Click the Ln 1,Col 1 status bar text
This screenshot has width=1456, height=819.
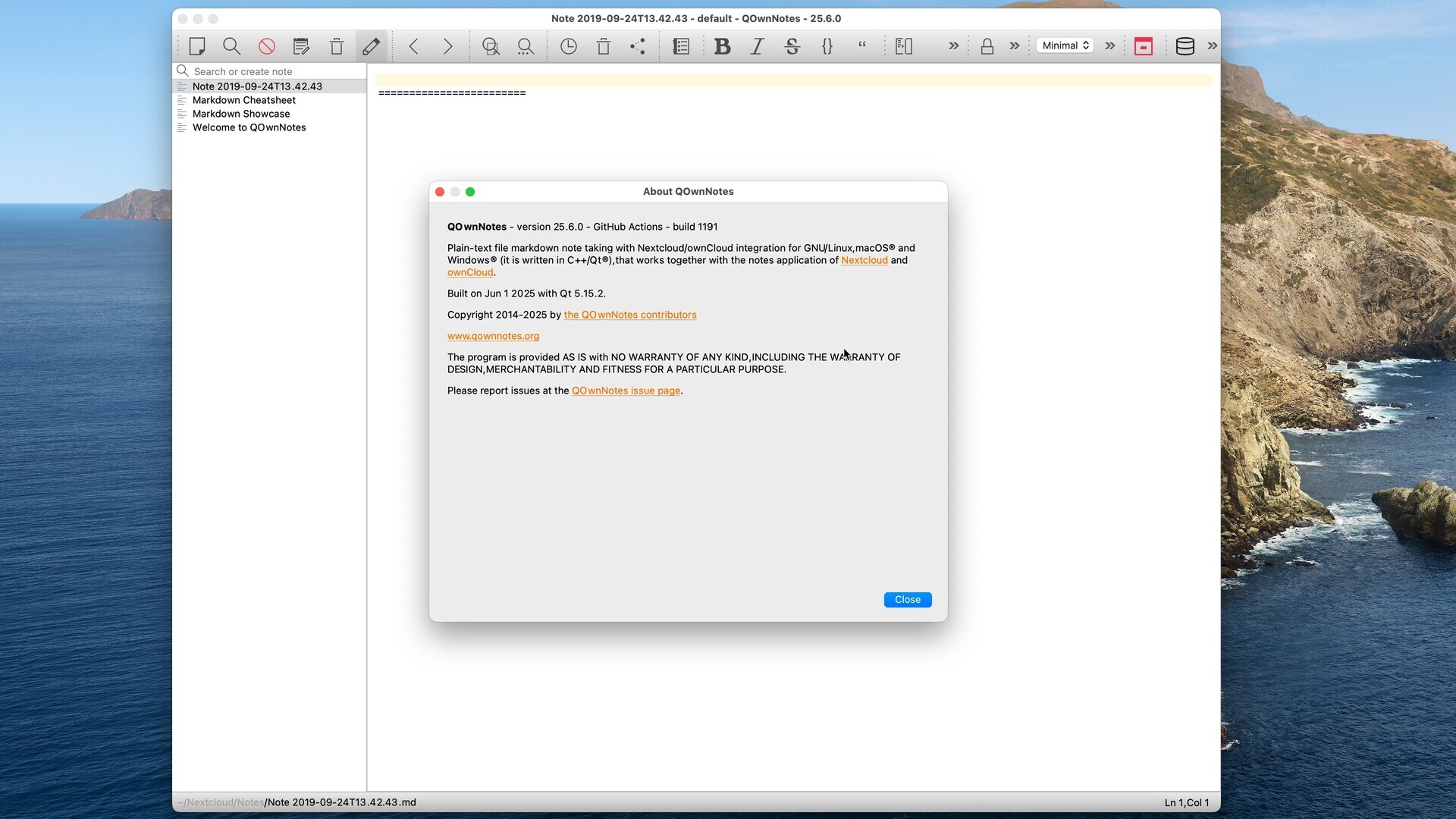[x=1187, y=802]
